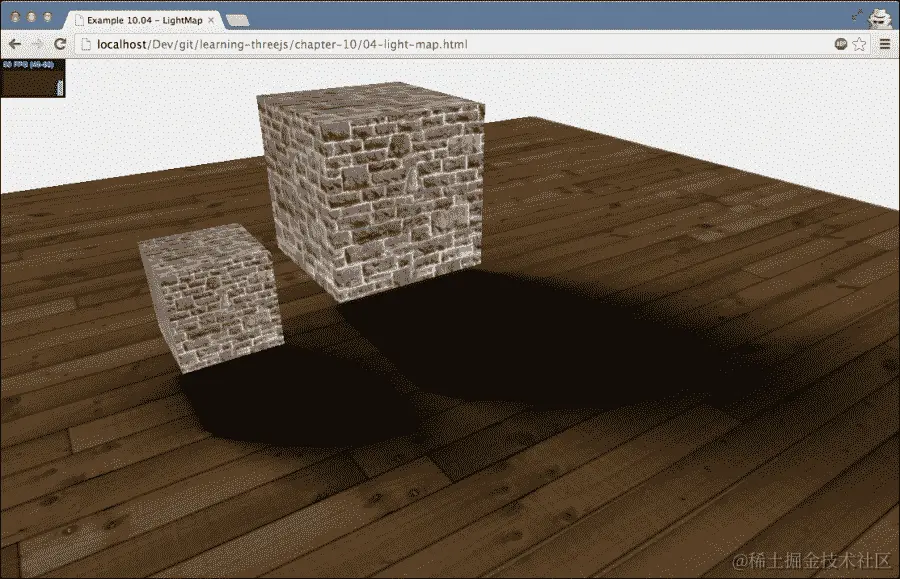The image size is (900, 579).
Task: Open the extension icon in the address bar
Action: [x=840, y=44]
